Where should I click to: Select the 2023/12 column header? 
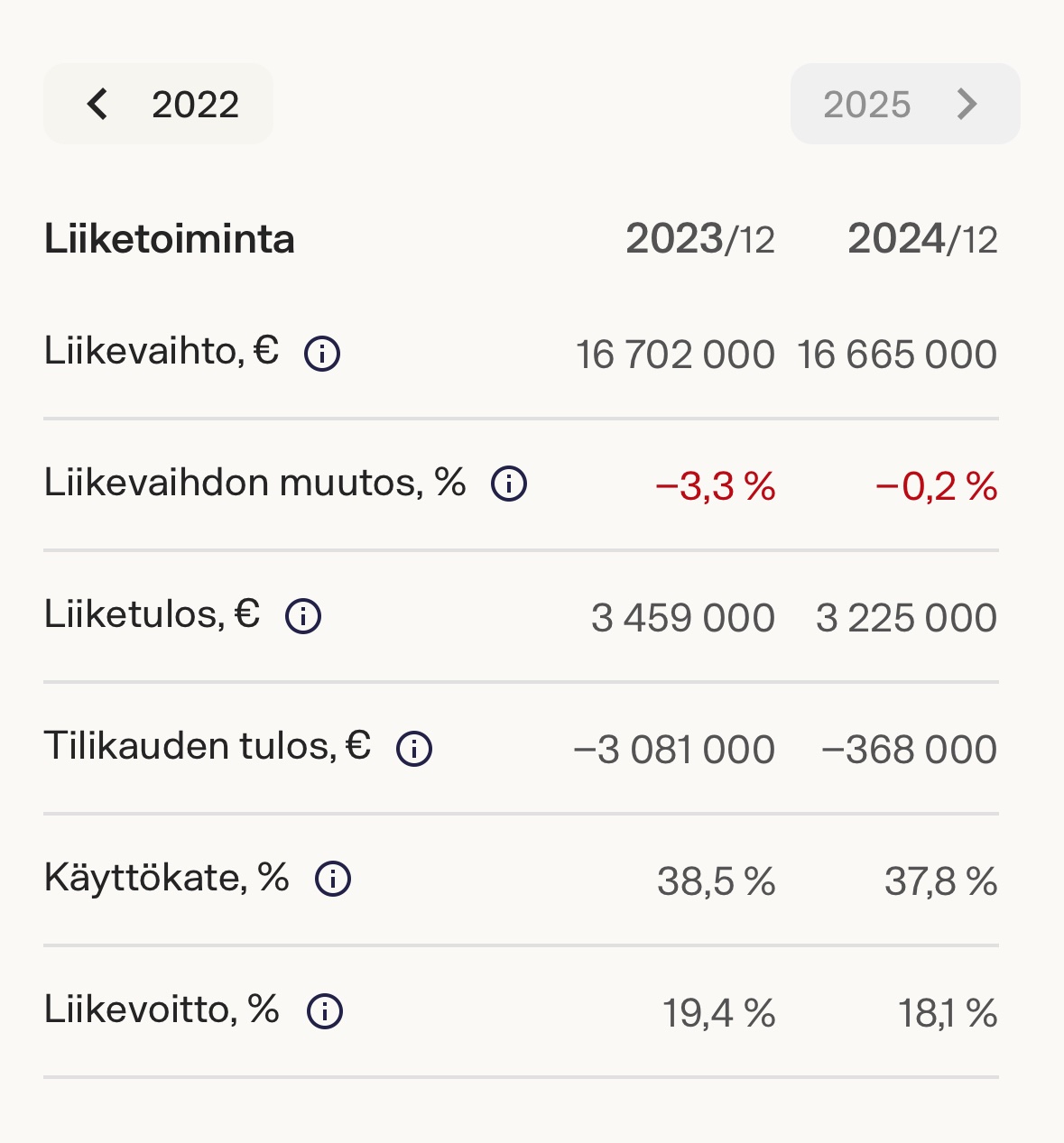click(700, 239)
